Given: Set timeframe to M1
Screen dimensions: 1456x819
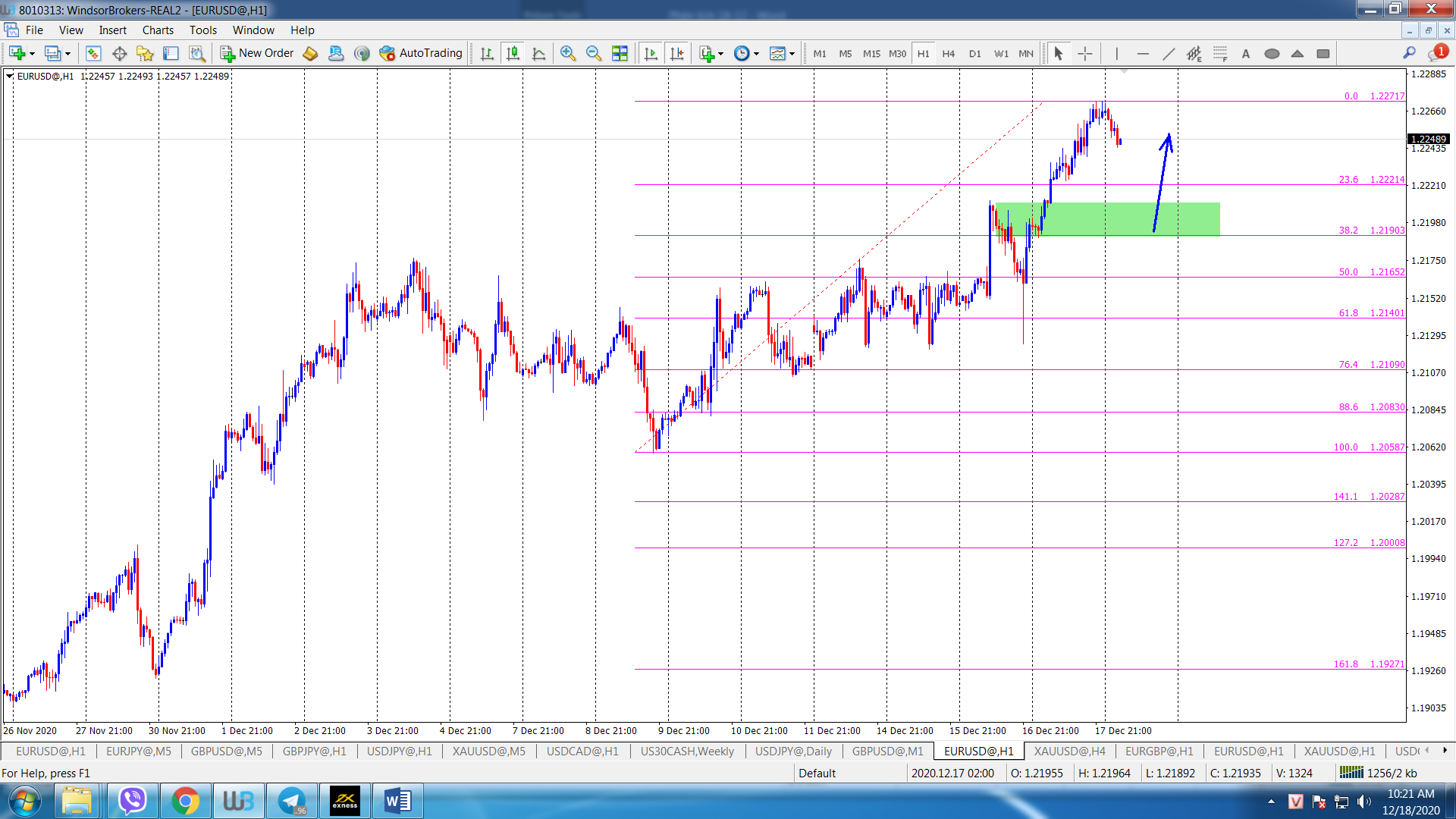Looking at the screenshot, I should point(820,54).
